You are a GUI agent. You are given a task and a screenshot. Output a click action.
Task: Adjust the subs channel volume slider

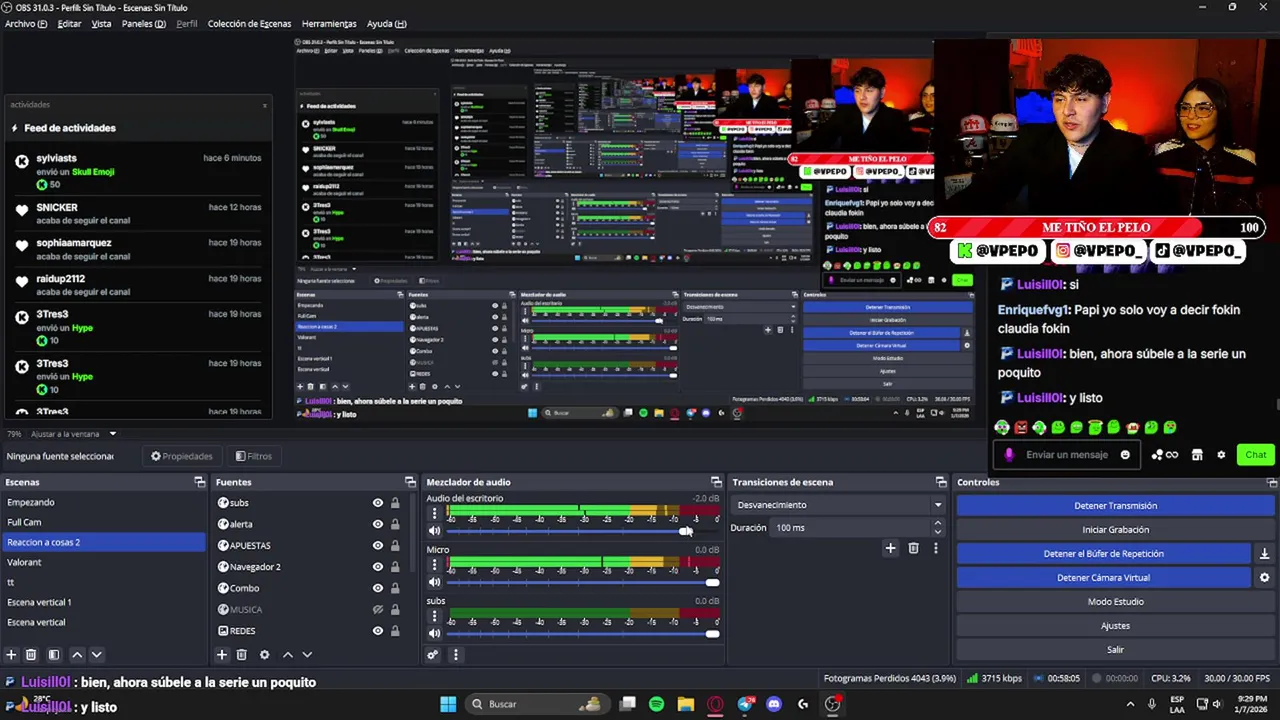point(581,633)
